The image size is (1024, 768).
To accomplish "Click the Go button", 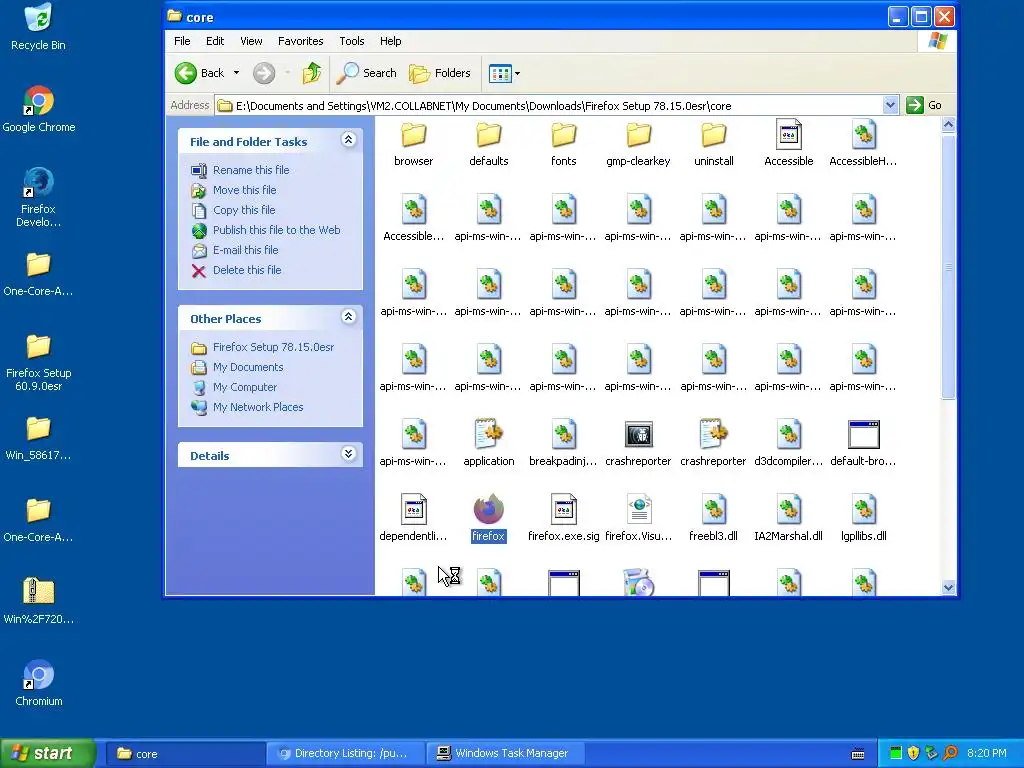I will [923, 105].
